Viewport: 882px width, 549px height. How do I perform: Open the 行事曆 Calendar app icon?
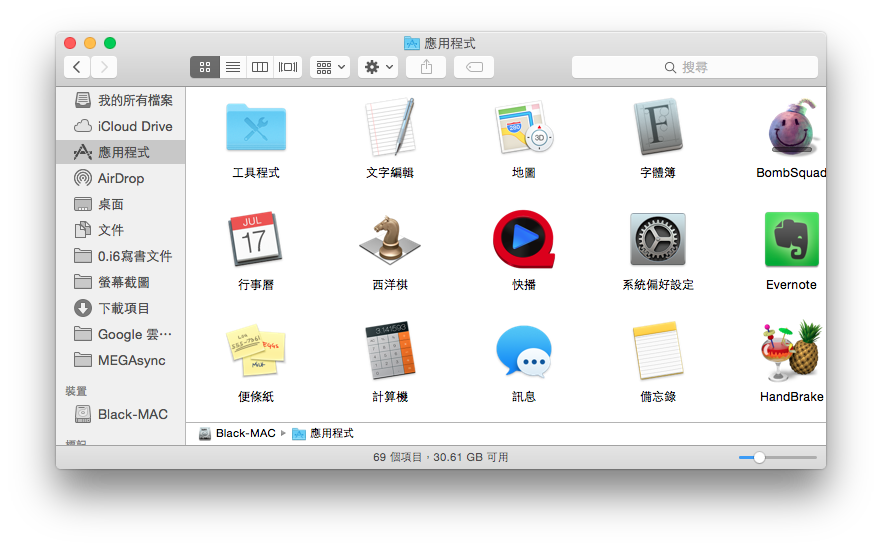(x=256, y=239)
